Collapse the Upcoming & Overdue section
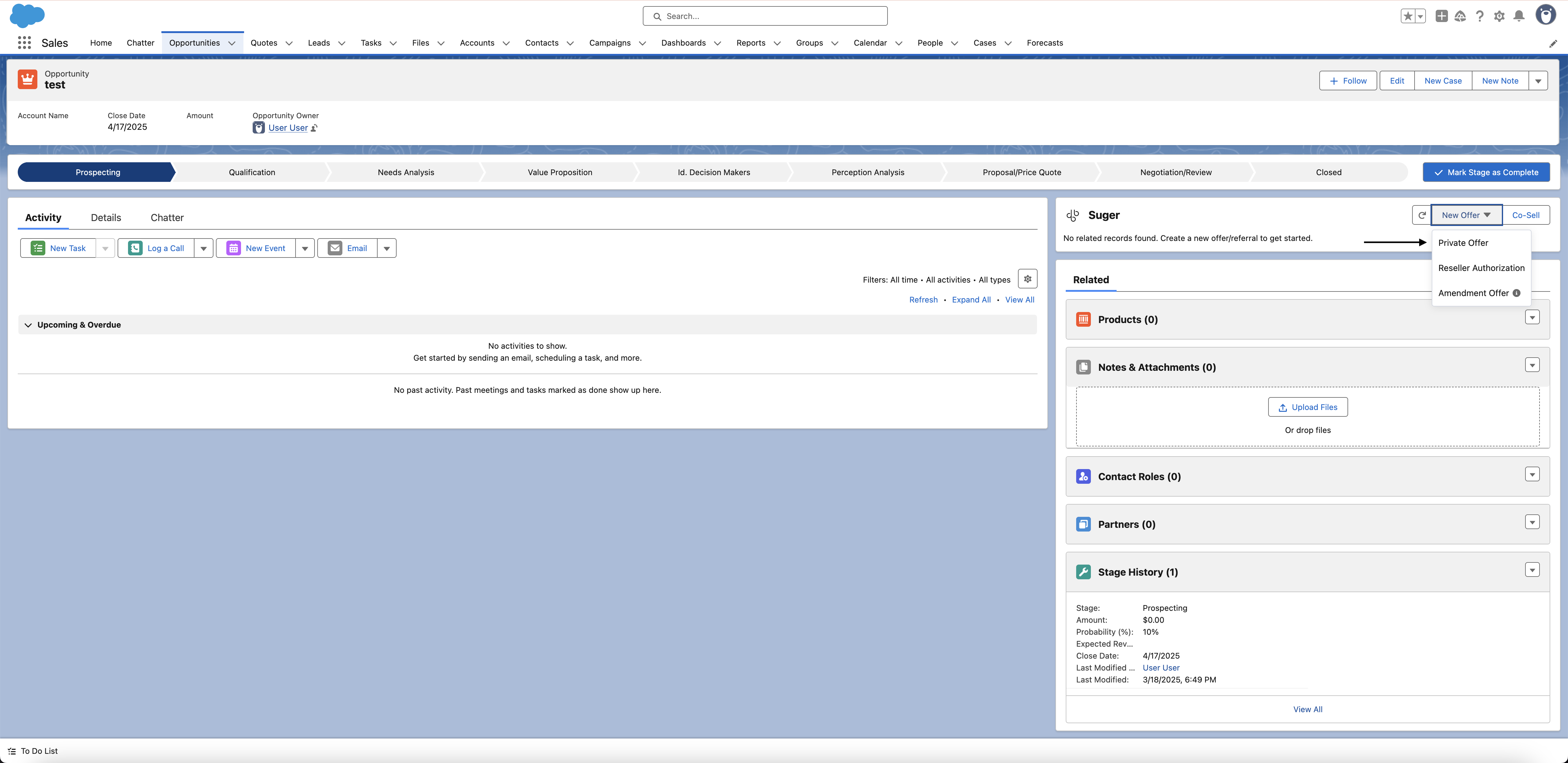This screenshot has height=763, width=1568. (28, 325)
